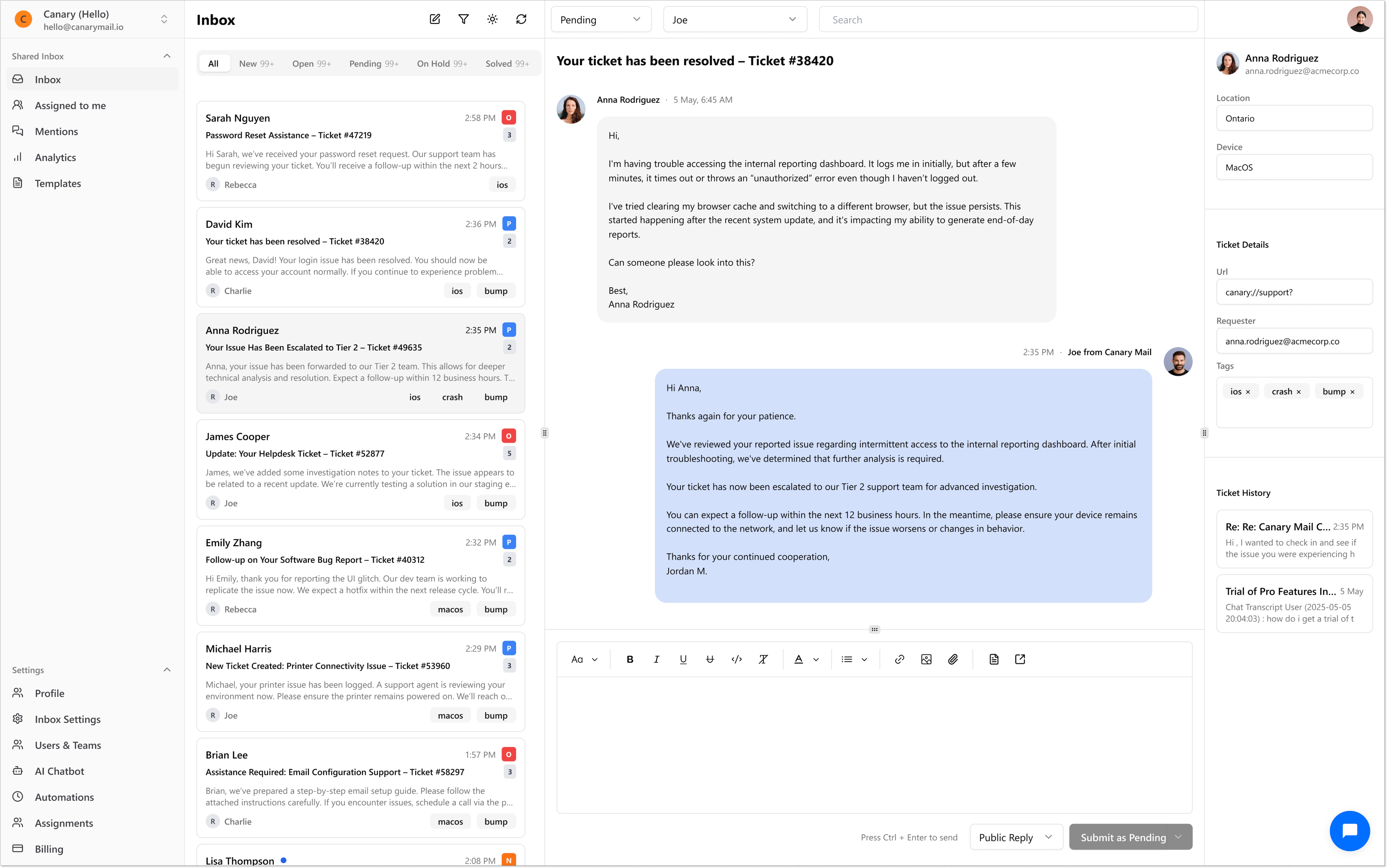The width and height of the screenshot is (1387, 868).
Task: Go to Billing settings
Action: 92,848
